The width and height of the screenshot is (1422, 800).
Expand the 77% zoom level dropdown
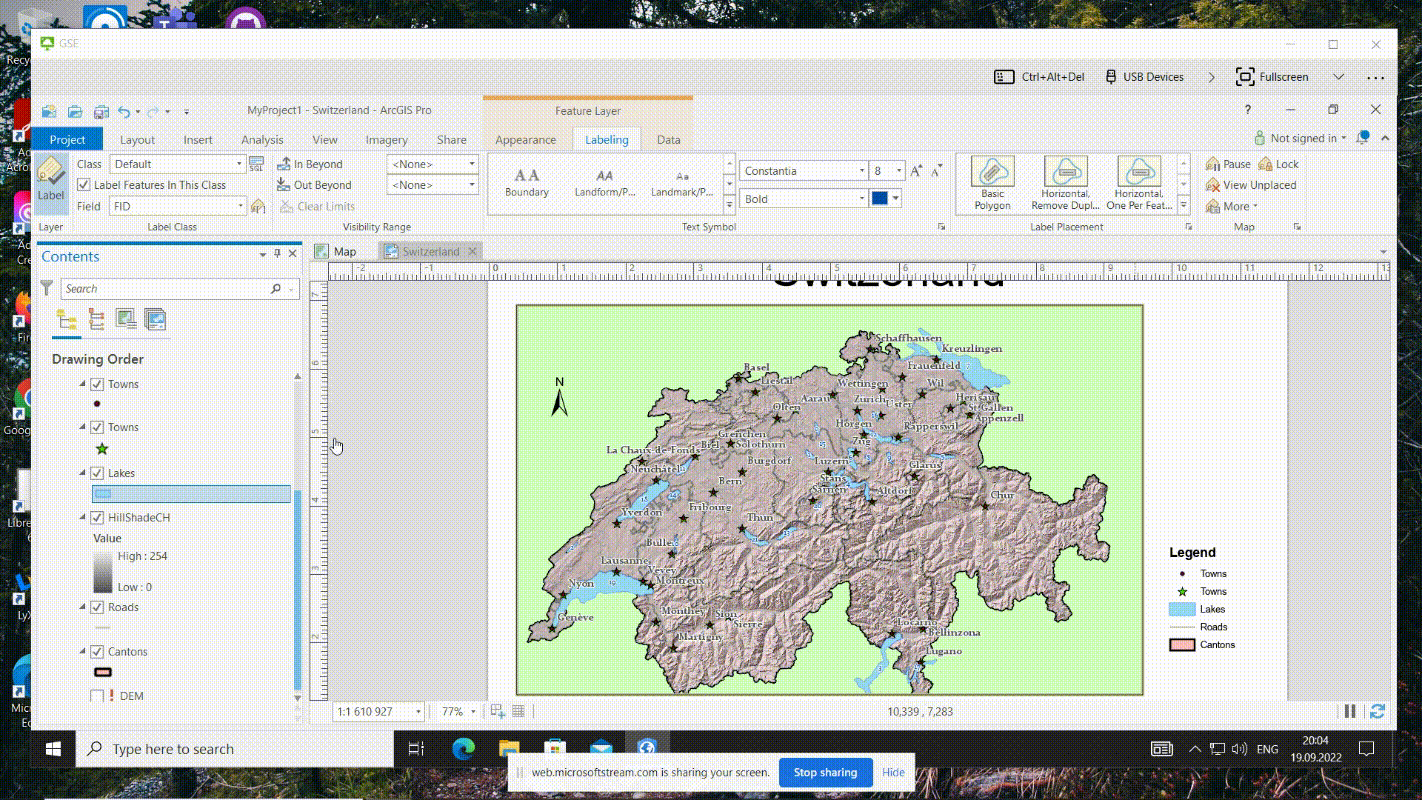(475, 712)
